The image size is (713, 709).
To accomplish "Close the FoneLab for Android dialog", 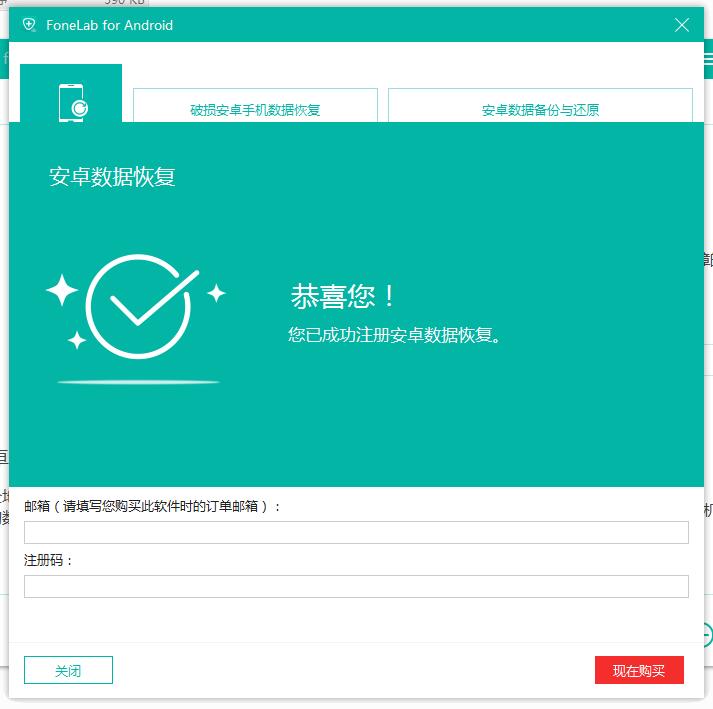I will point(681,25).
